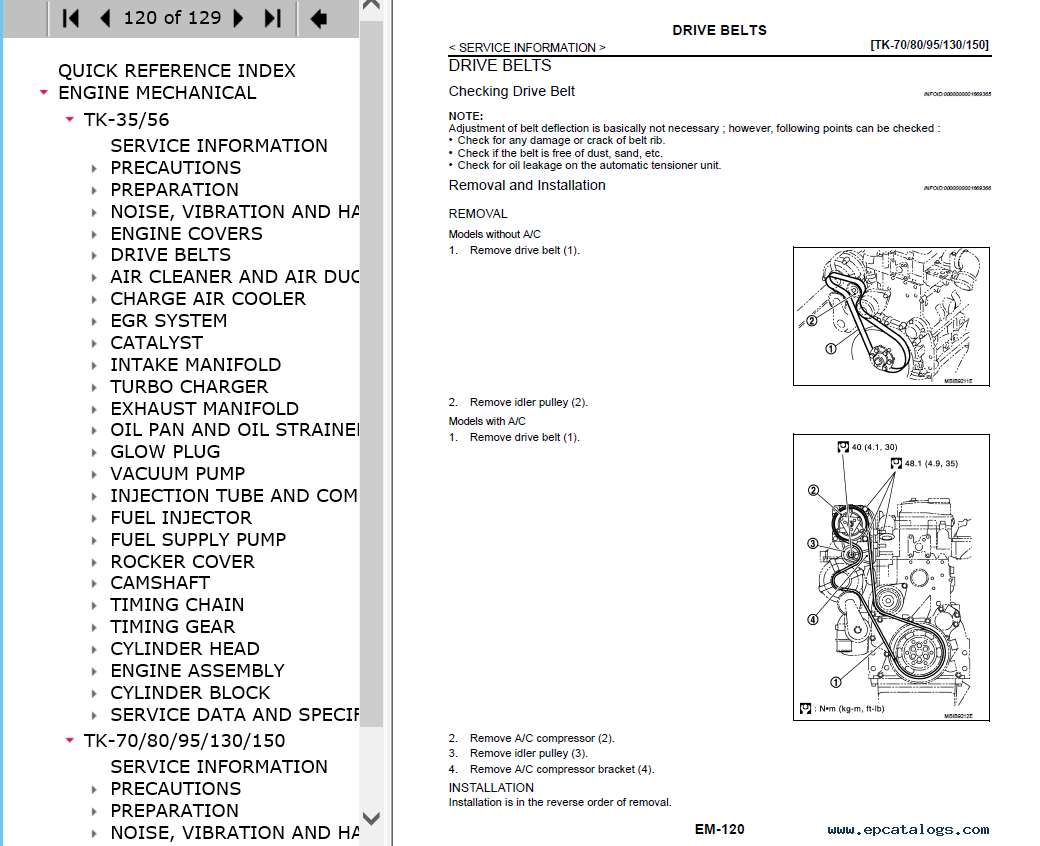The height and width of the screenshot is (846, 1040).
Task: Open AIR CLEANER AND AIR DUC entry
Action: [235, 277]
